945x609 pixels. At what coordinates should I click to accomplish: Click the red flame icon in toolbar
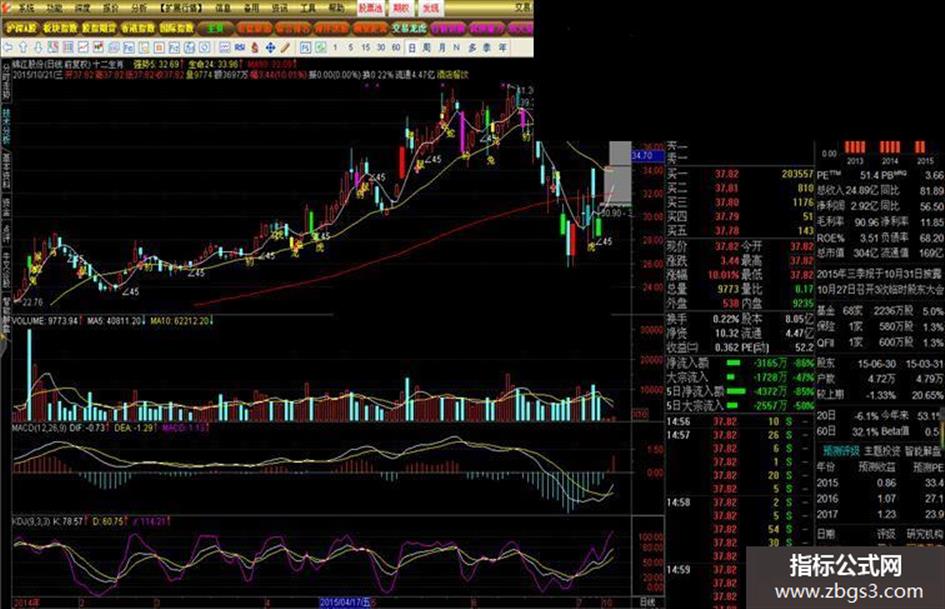click(255, 47)
